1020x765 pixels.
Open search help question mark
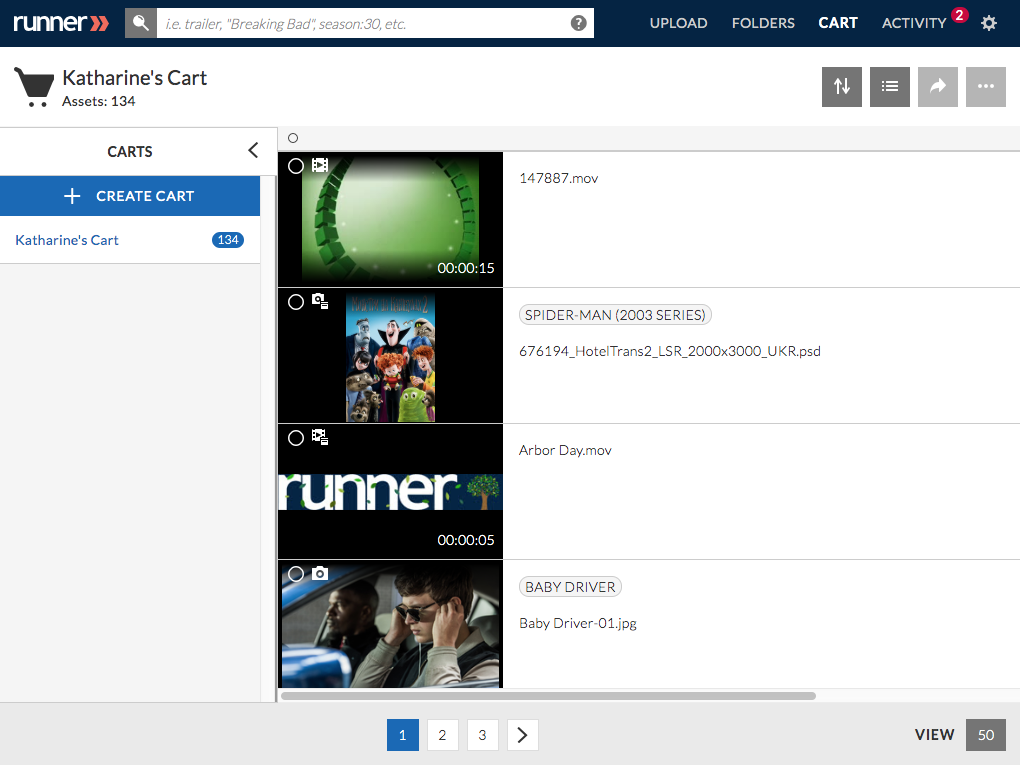click(x=578, y=23)
